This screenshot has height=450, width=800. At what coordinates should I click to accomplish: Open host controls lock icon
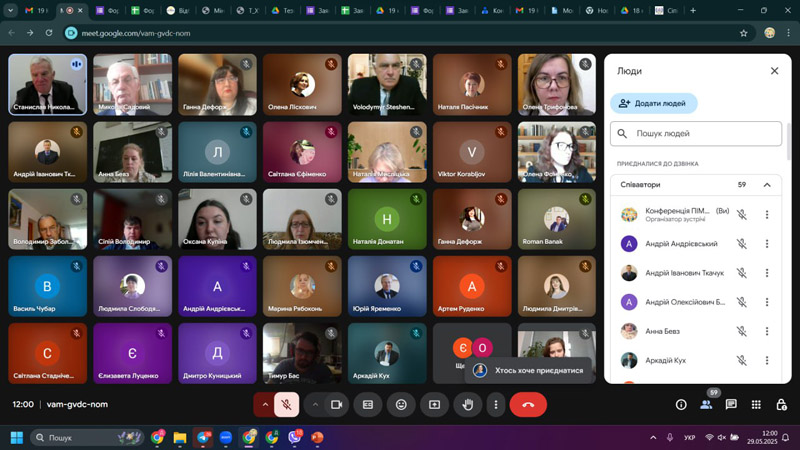[x=779, y=404]
